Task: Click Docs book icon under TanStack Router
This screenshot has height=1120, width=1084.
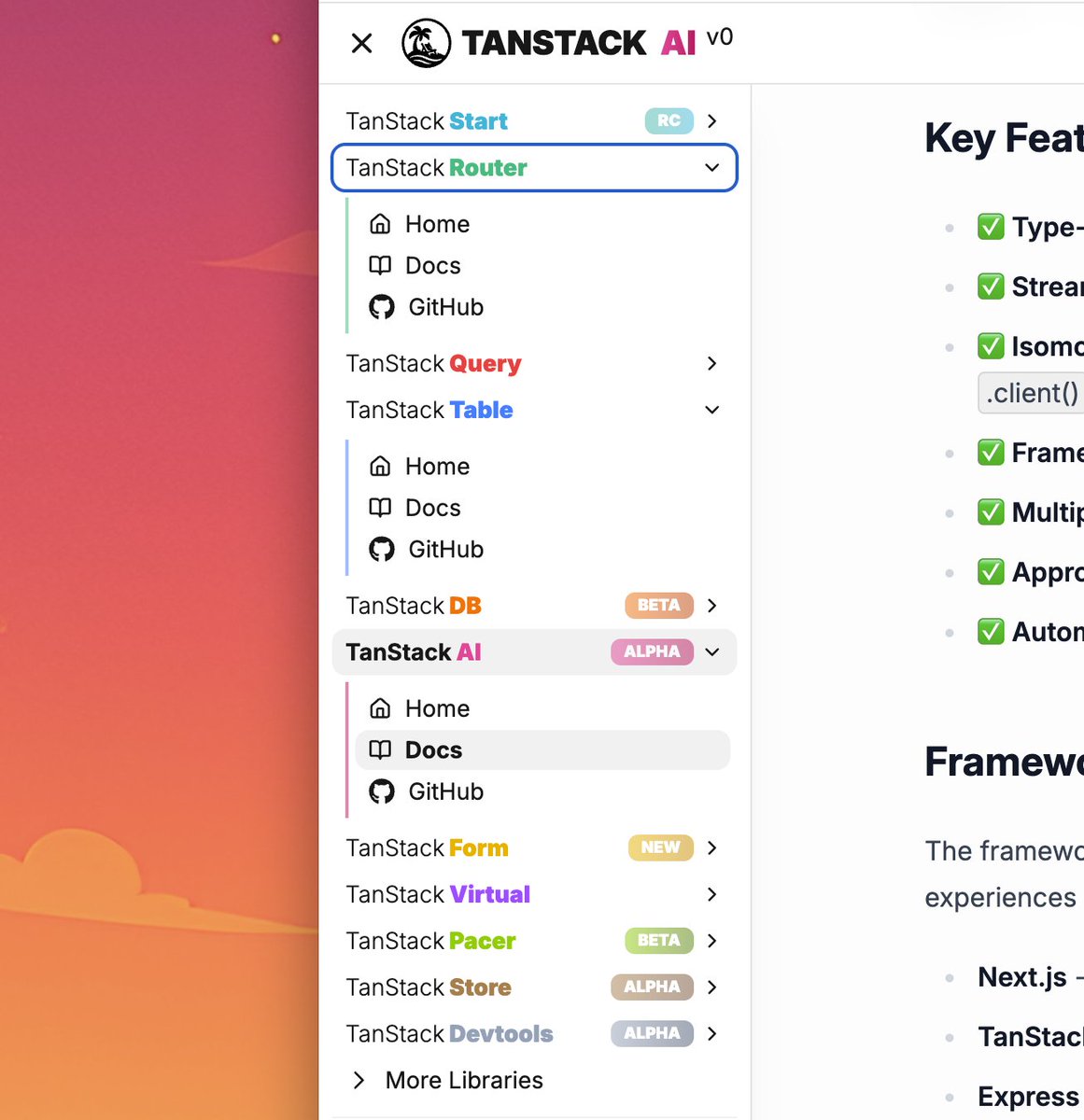Action: click(380, 265)
